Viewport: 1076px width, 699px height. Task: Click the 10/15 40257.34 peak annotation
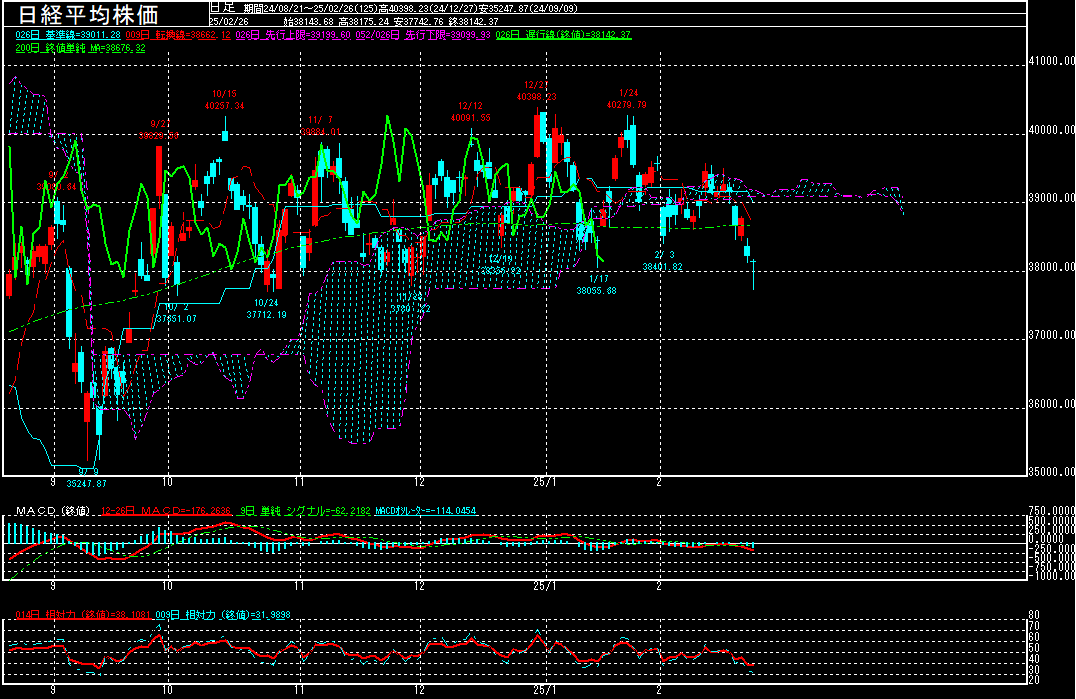(x=224, y=100)
